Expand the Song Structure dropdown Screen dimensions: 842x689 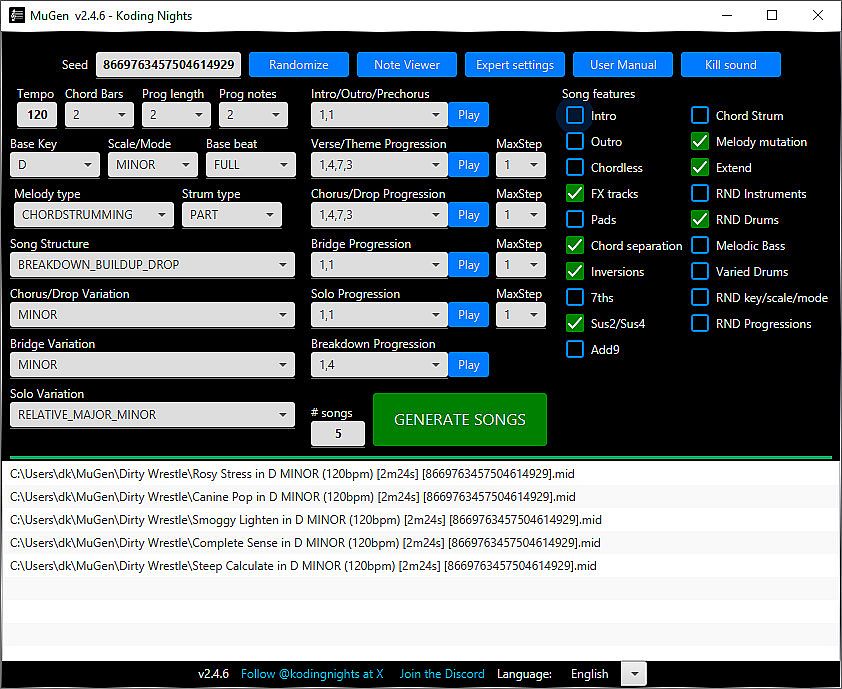pyautogui.click(x=152, y=265)
